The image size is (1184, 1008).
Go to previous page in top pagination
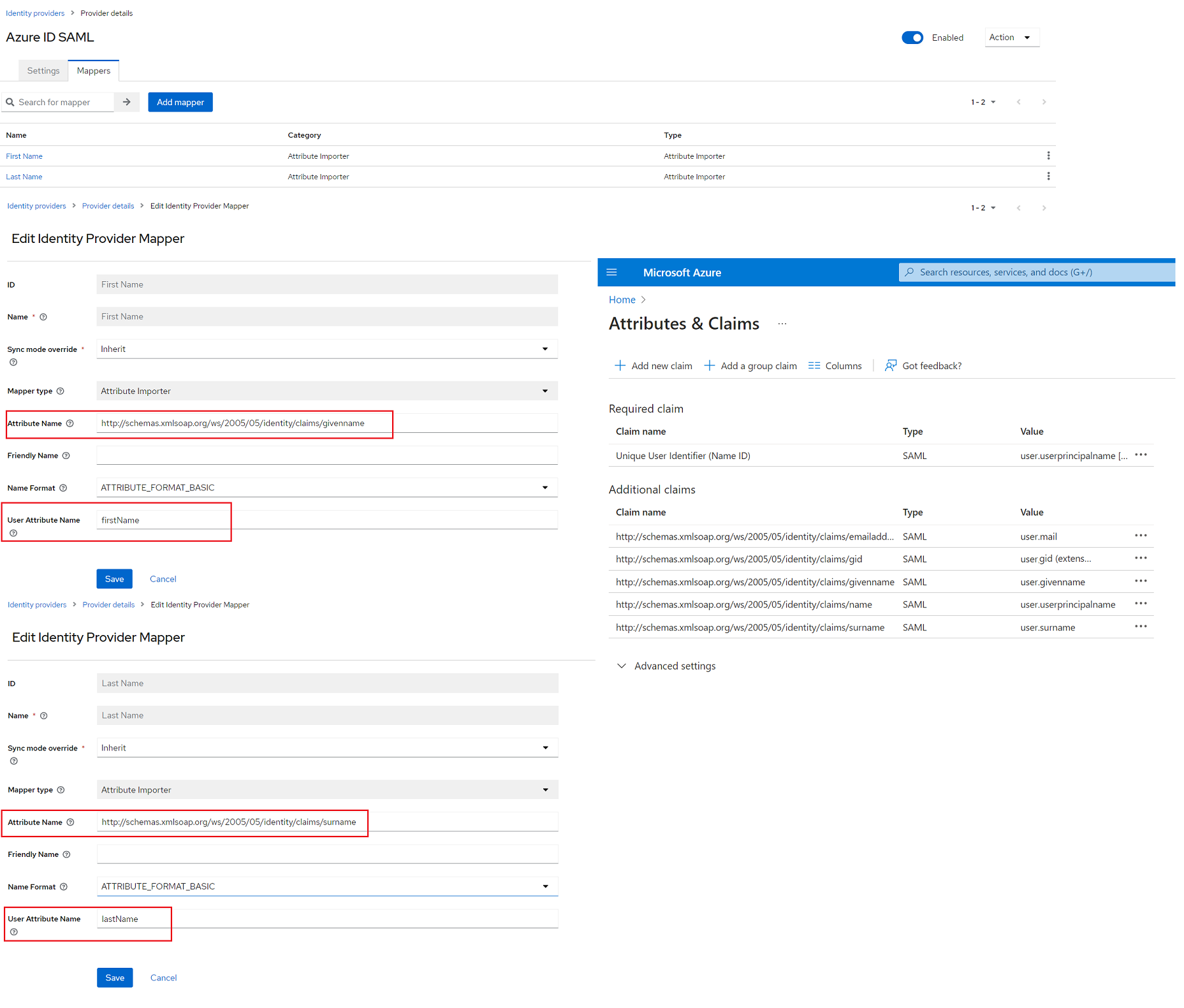tap(1019, 102)
